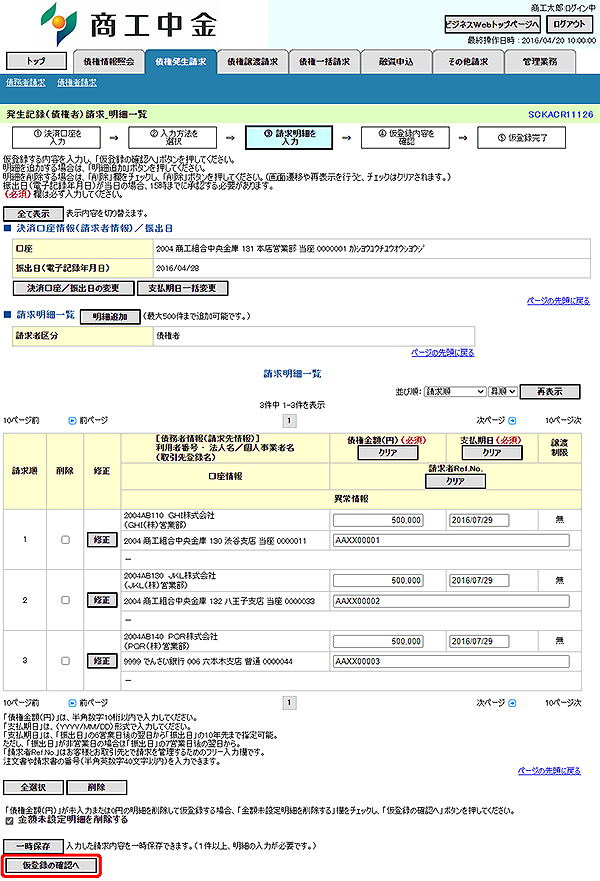Click 仮登録の確認へ button

pyautogui.click(x=51, y=865)
